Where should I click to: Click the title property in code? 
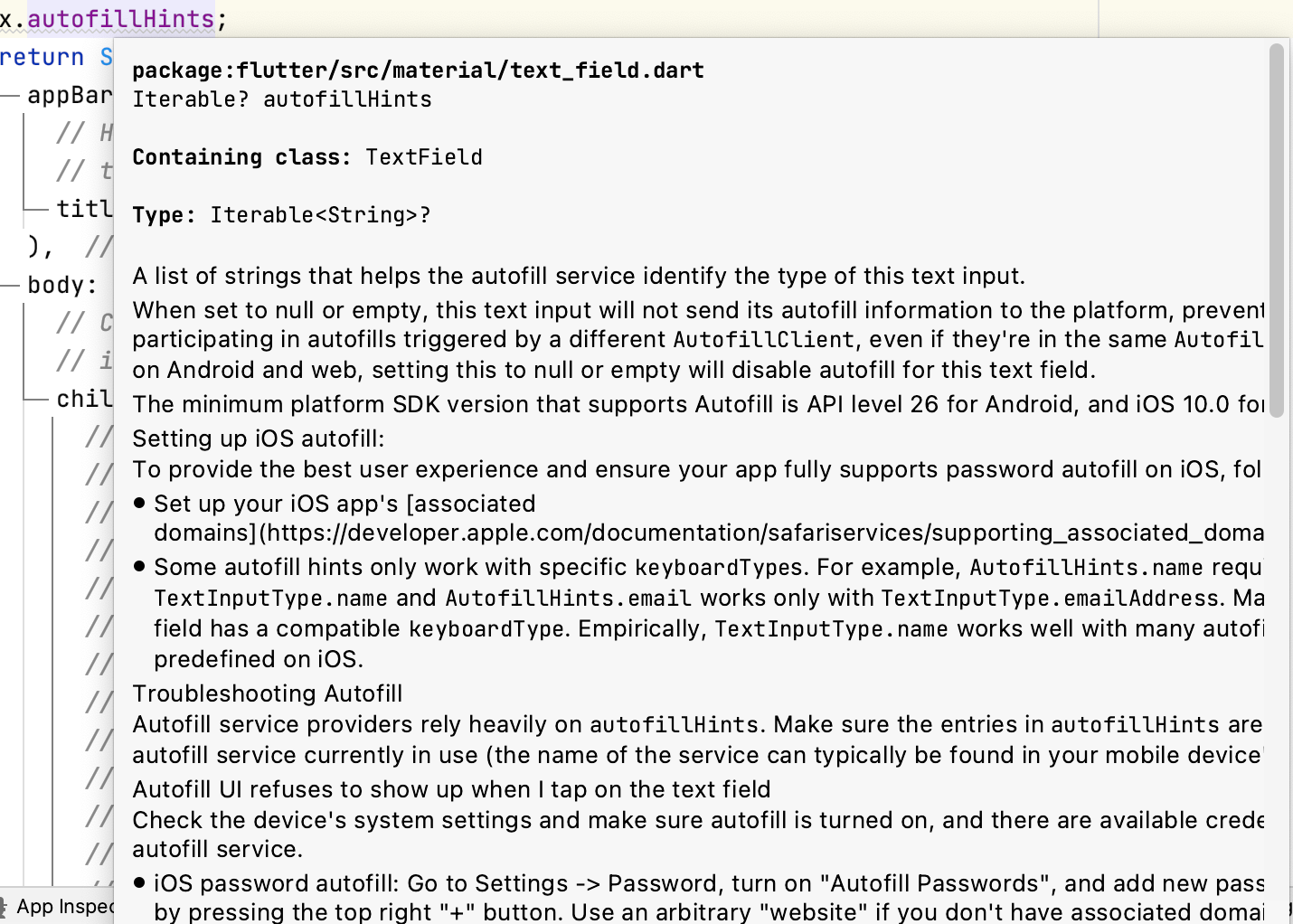pyautogui.click(x=81, y=209)
